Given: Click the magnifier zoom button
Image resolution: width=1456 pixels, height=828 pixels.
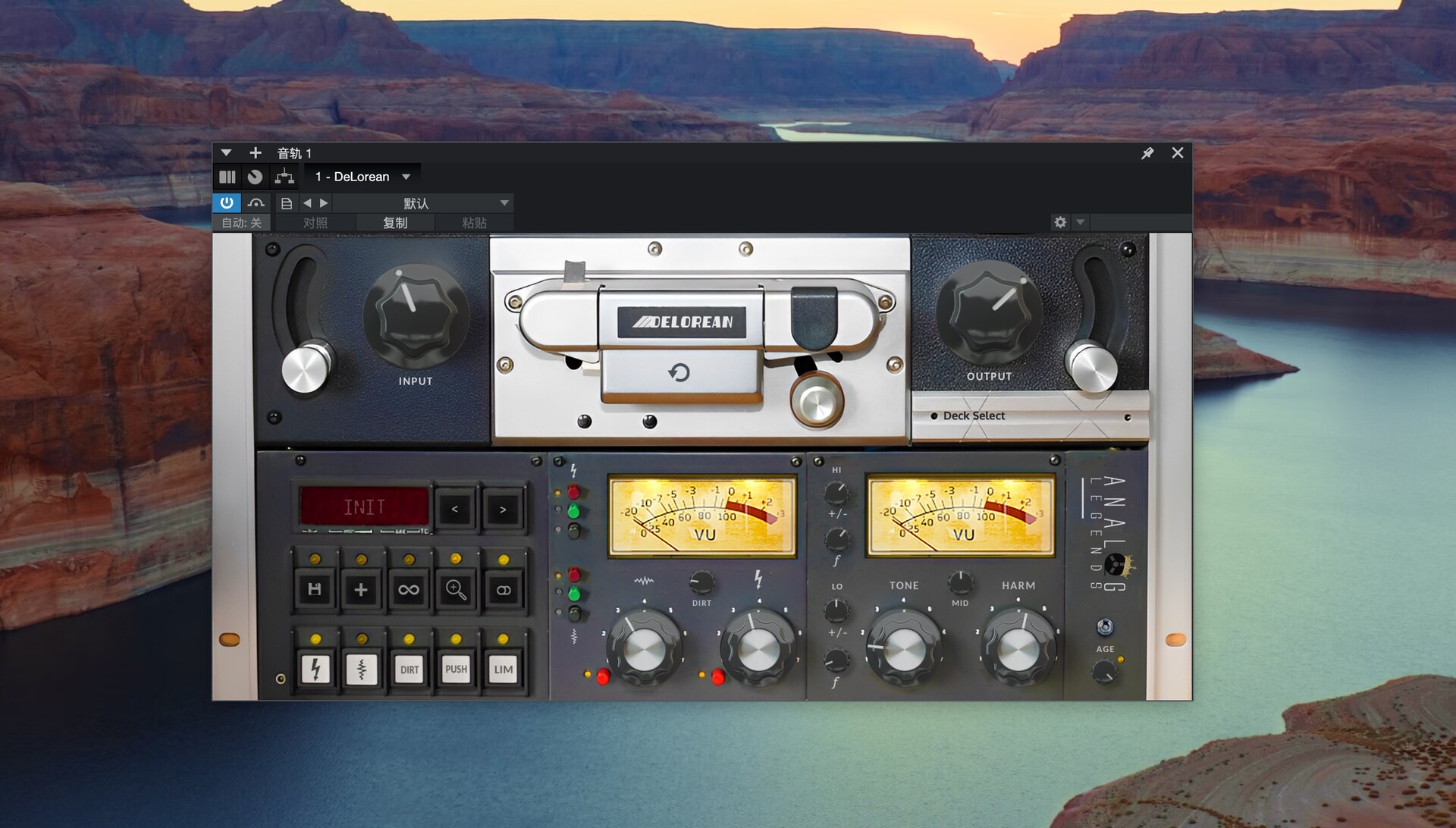Looking at the screenshot, I should 456,590.
